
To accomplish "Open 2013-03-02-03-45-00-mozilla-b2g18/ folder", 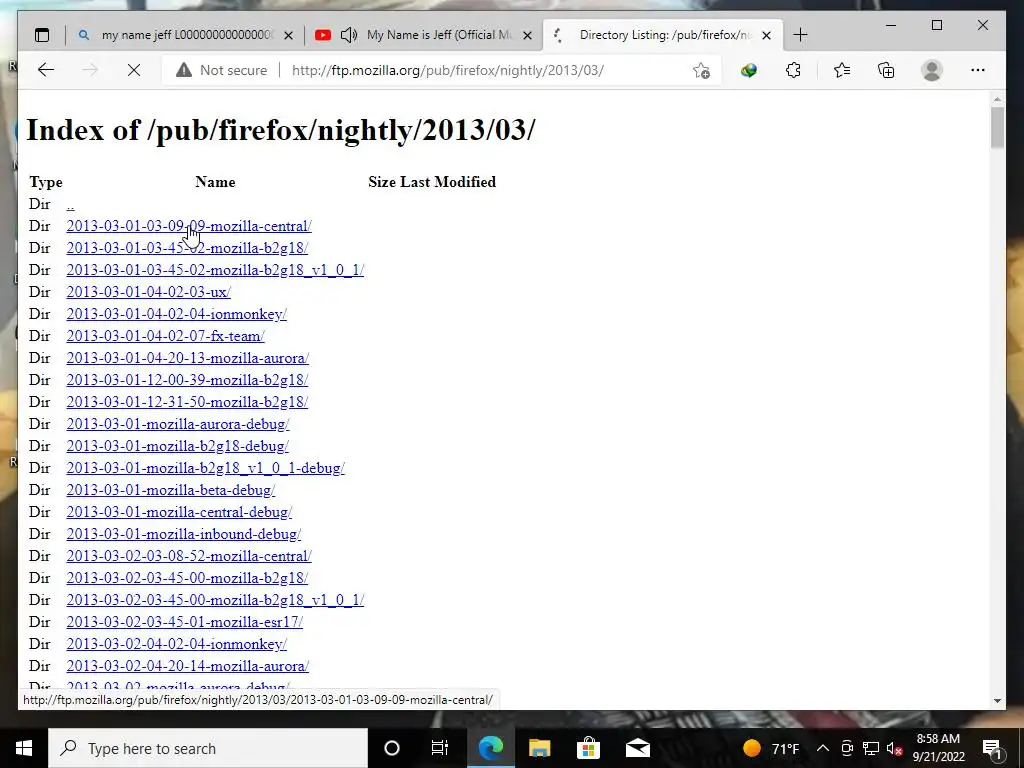I will pyautogui.click(x=187, y=578).
